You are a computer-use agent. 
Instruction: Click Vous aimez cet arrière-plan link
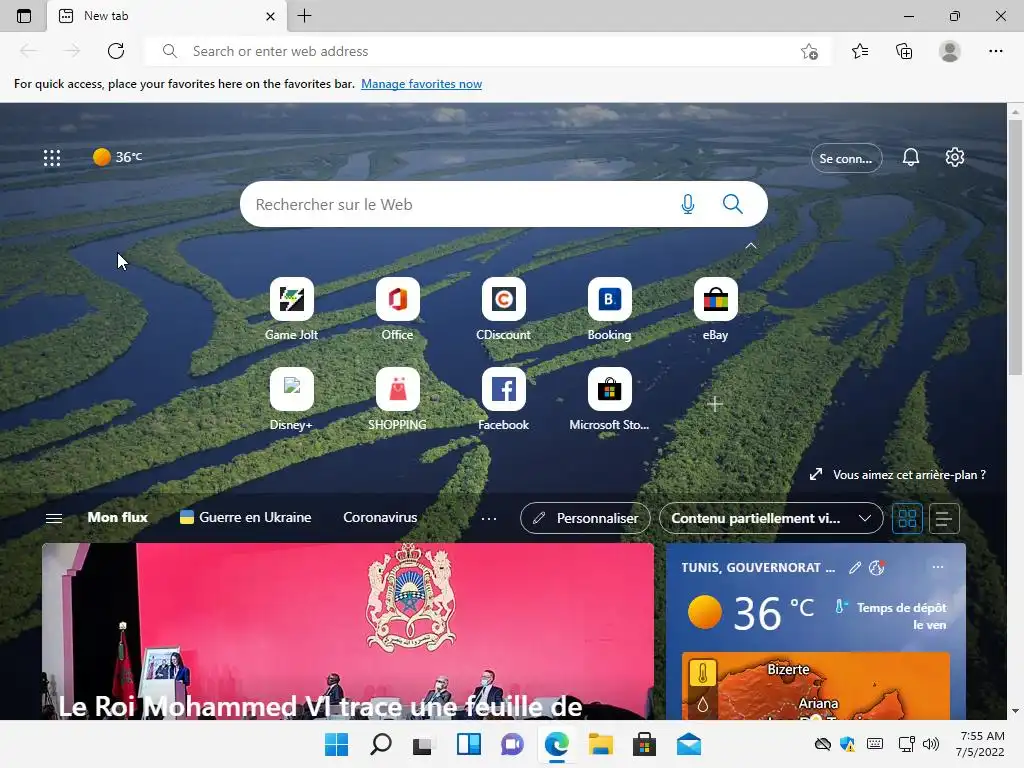point(897,475)
